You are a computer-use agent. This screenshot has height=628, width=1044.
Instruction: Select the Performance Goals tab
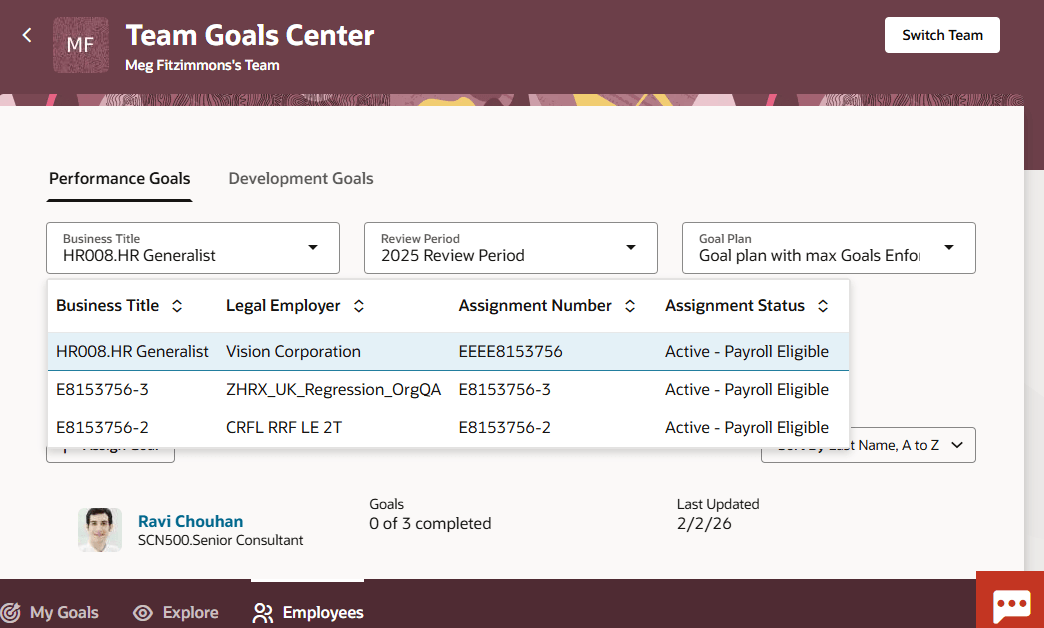pos(119,178)
